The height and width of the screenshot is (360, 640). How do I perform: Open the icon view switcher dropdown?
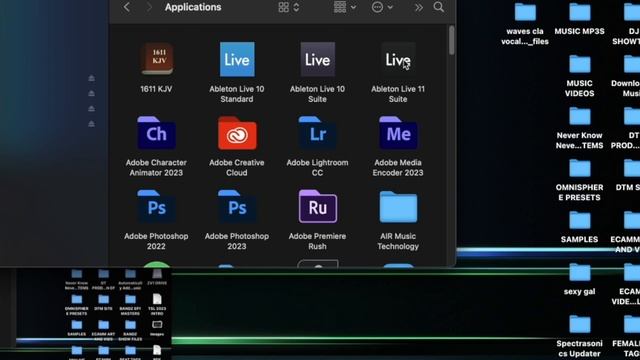coord(289,7)
